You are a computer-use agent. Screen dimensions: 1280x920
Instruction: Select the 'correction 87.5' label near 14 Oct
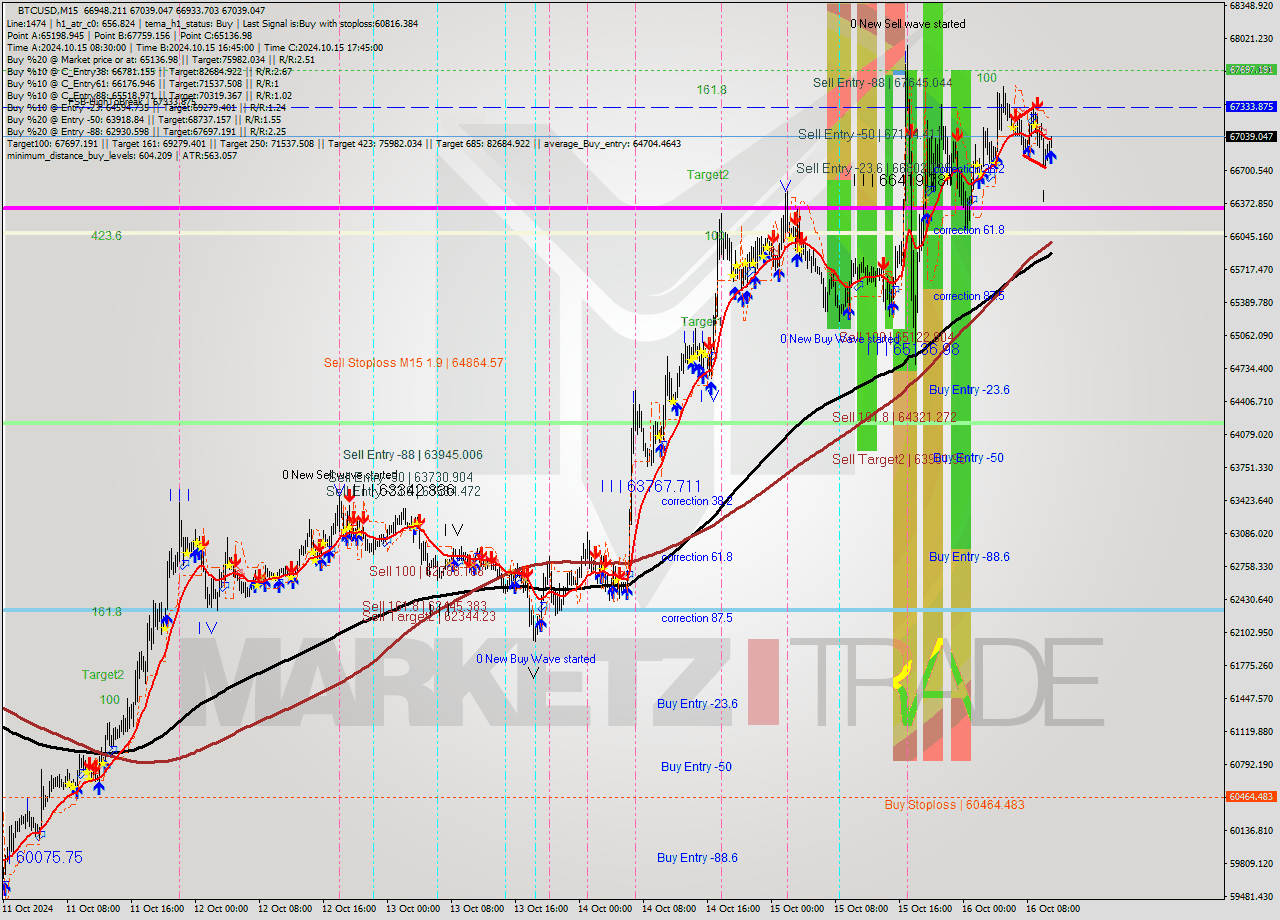click(696, 618)
